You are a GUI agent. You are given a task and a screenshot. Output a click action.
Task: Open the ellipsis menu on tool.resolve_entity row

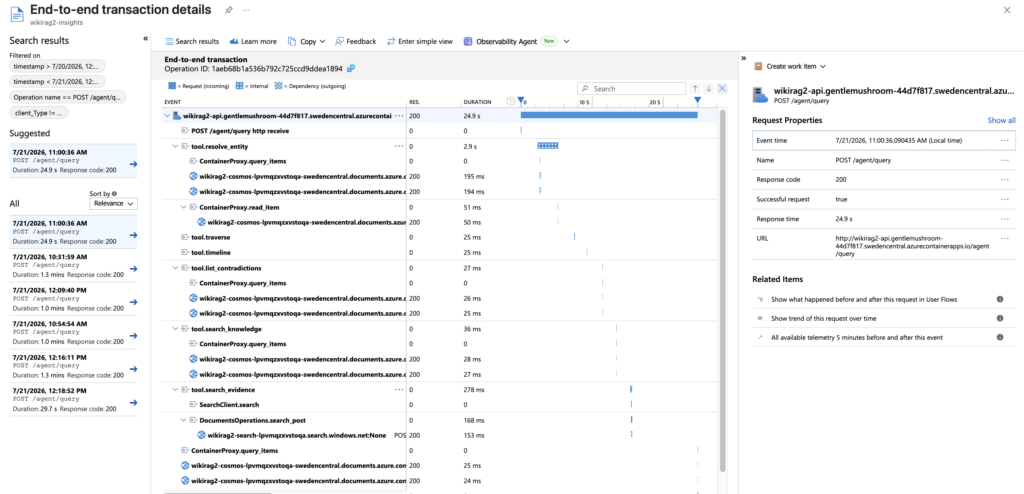pos(399,146)
